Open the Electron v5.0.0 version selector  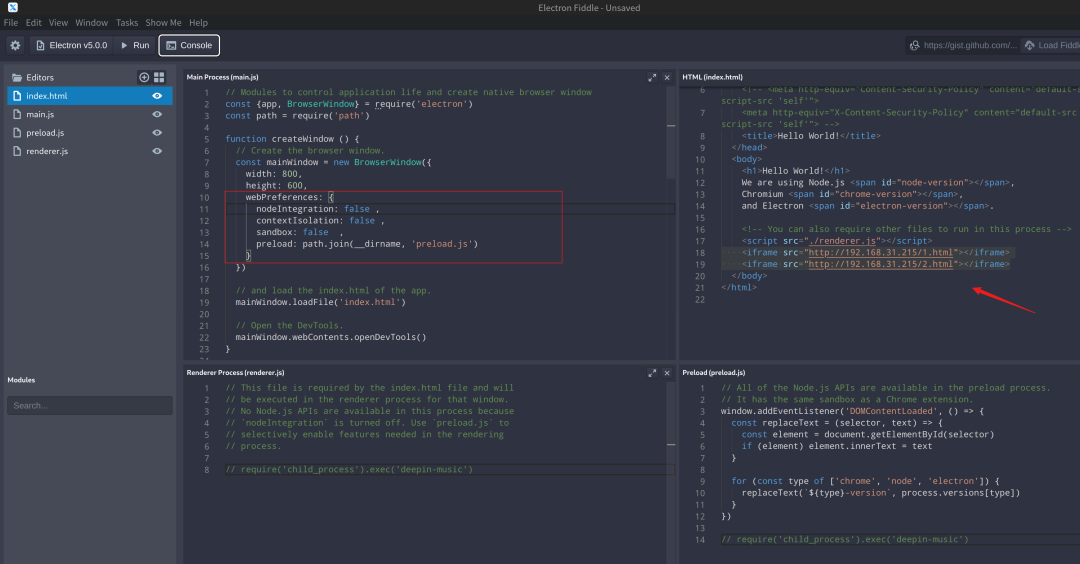tap(70, 45)
